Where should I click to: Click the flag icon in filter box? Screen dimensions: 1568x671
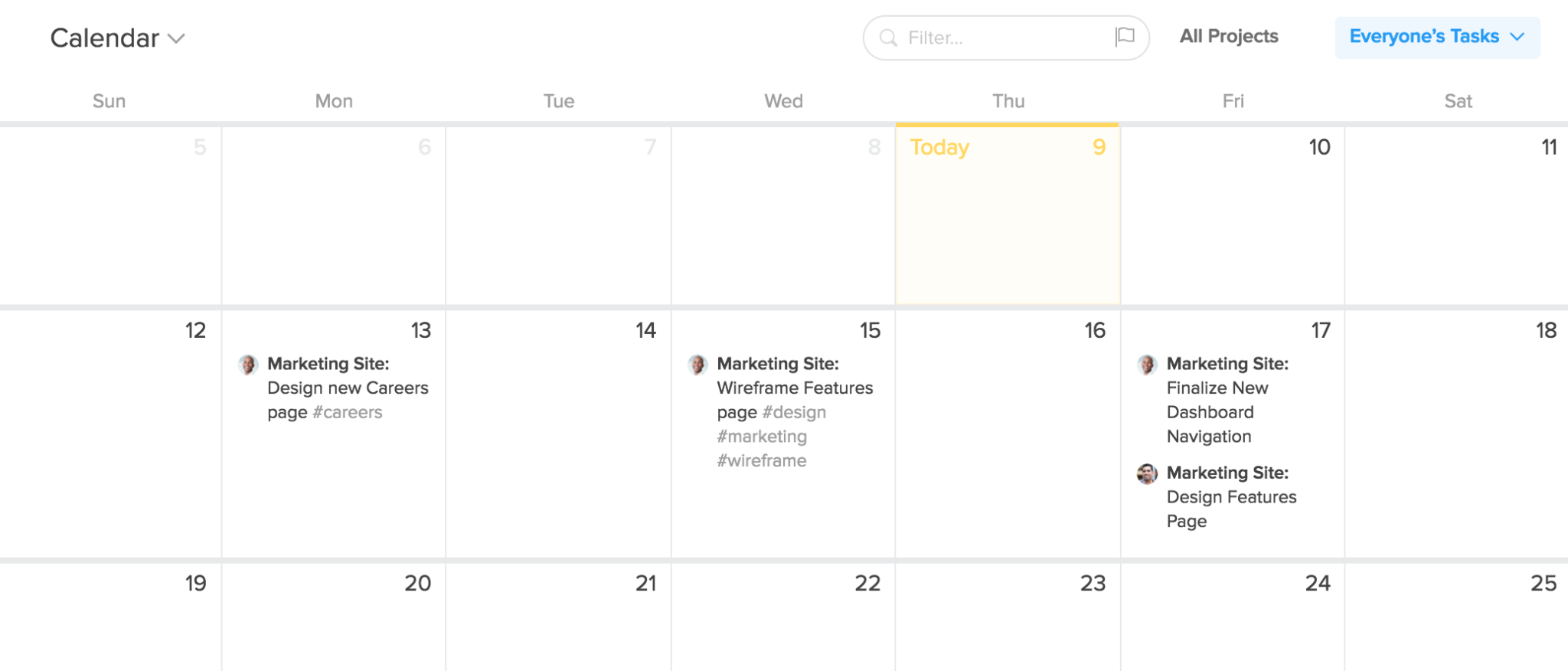1124,37
